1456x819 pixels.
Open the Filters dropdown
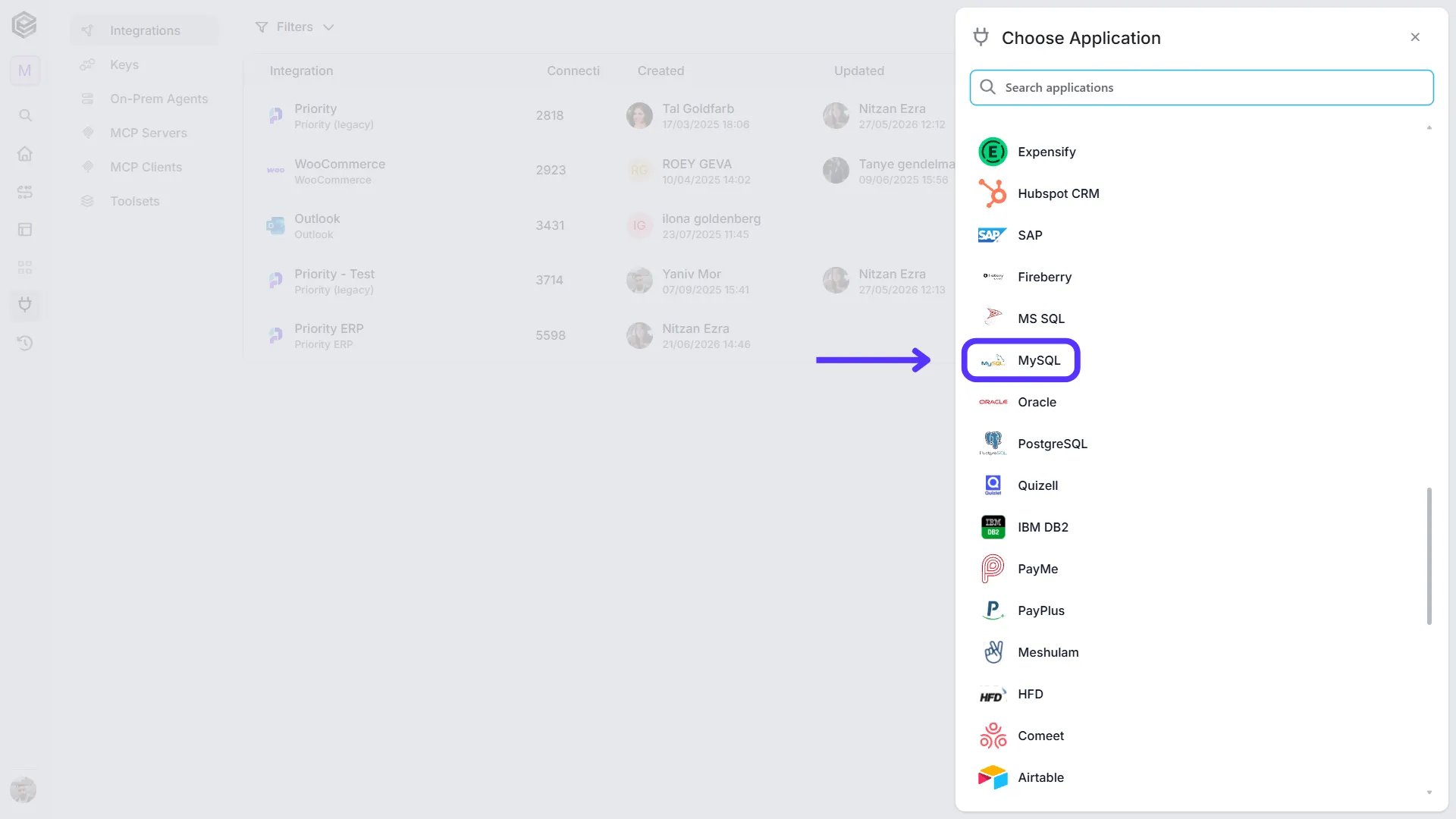(294, 27)
